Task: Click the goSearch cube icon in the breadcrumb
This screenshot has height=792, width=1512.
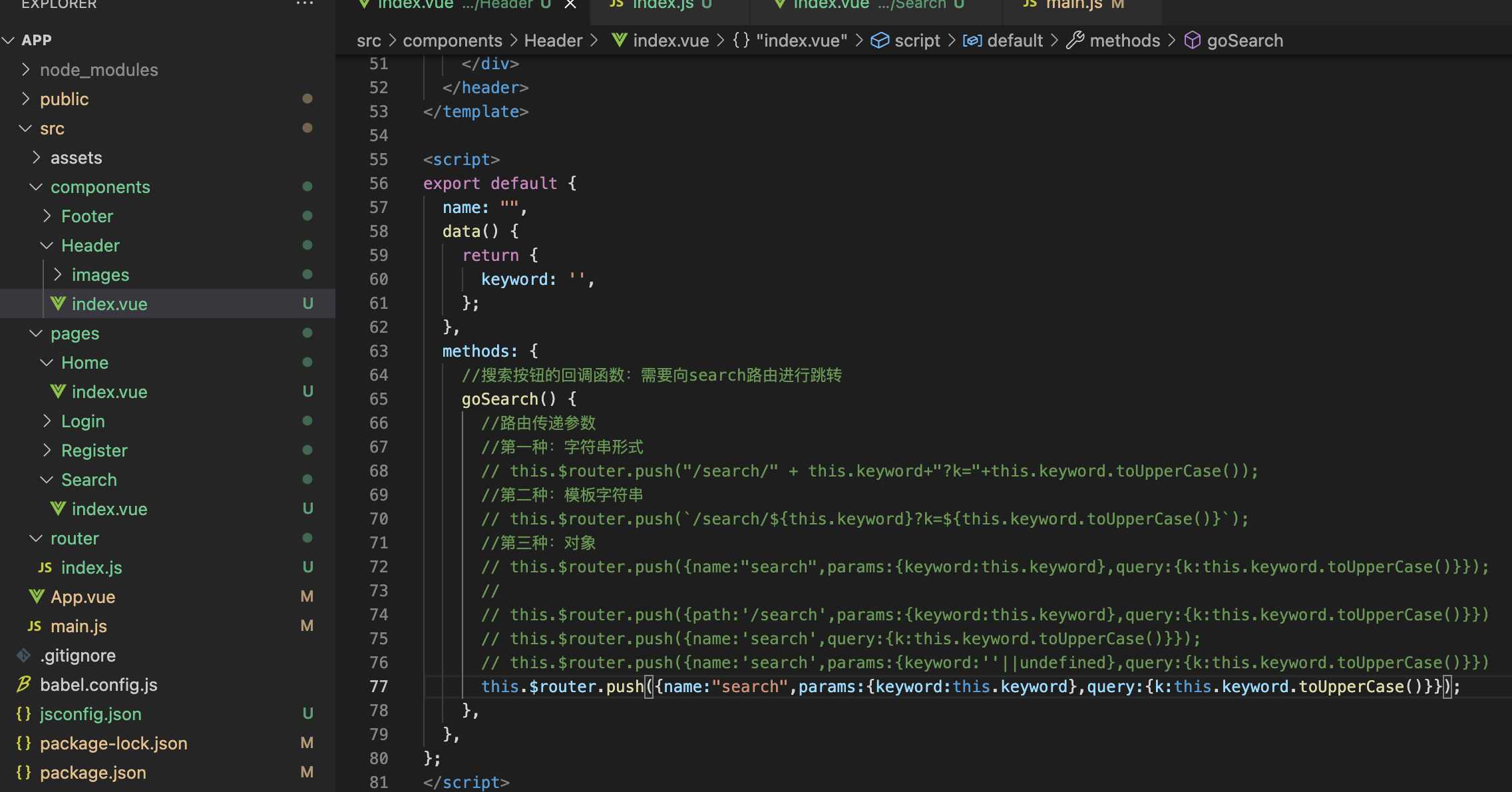Action: point(1193,41)
